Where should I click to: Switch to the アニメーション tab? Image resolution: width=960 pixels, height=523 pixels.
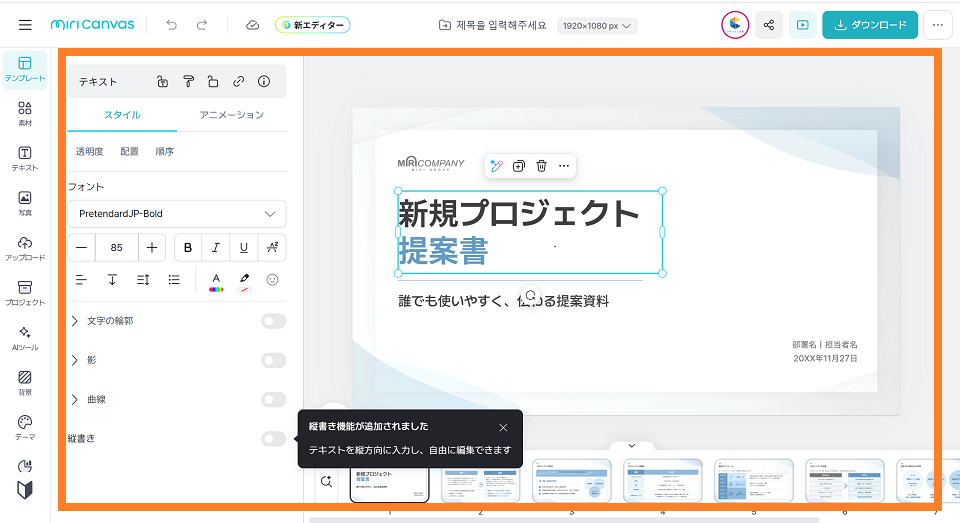(231, 115)
